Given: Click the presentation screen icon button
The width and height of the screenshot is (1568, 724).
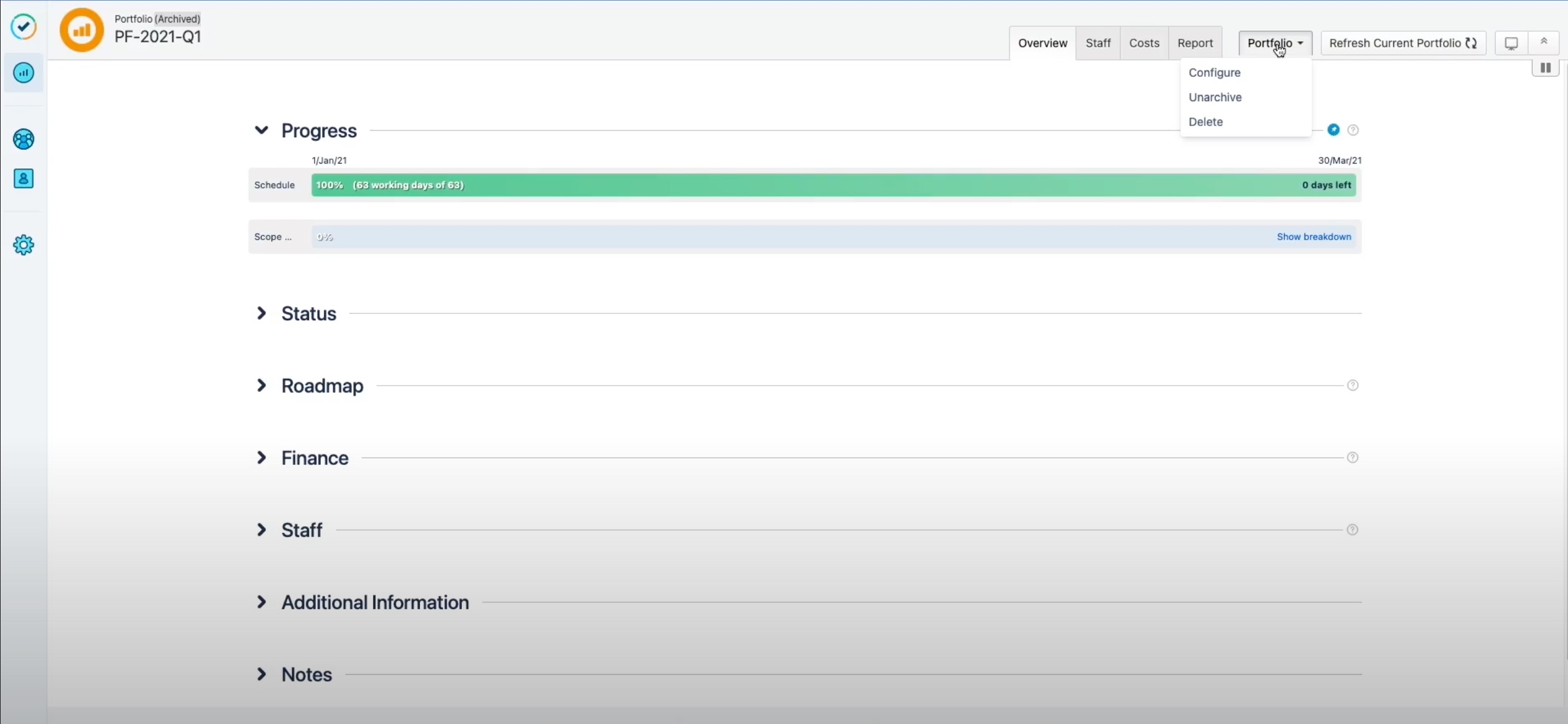Looking at the screenshot, I should pos(1511,43).
